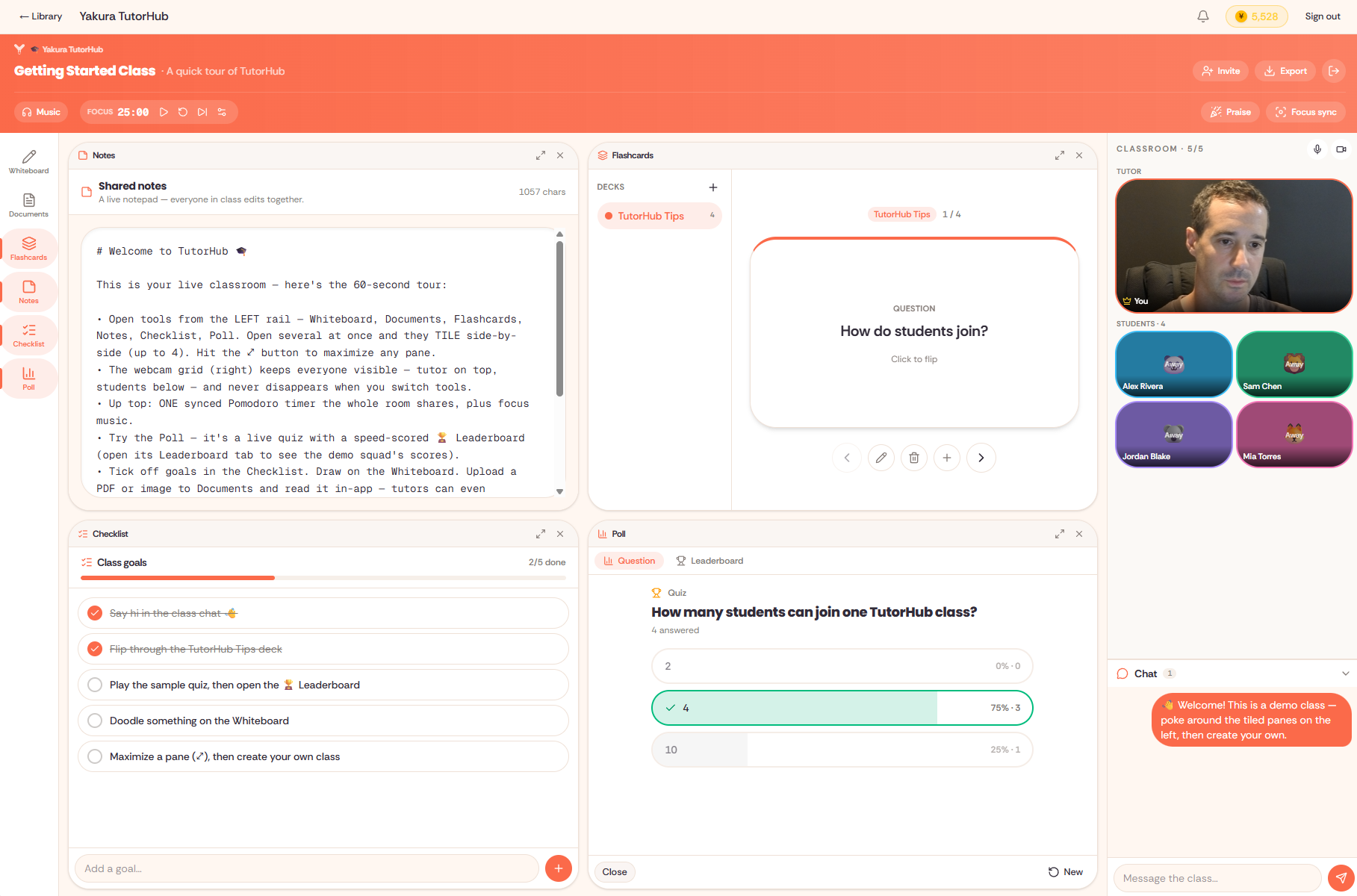Add a new card below the flashcard

point(947,458)
